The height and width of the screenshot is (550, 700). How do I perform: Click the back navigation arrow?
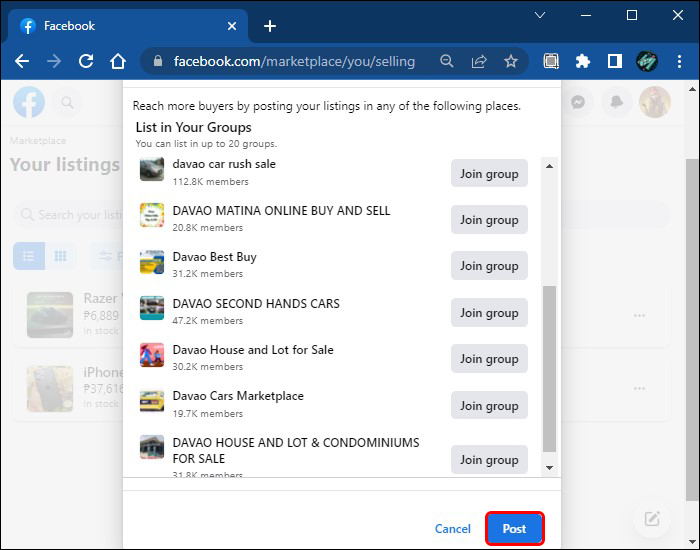coord(22,61)
